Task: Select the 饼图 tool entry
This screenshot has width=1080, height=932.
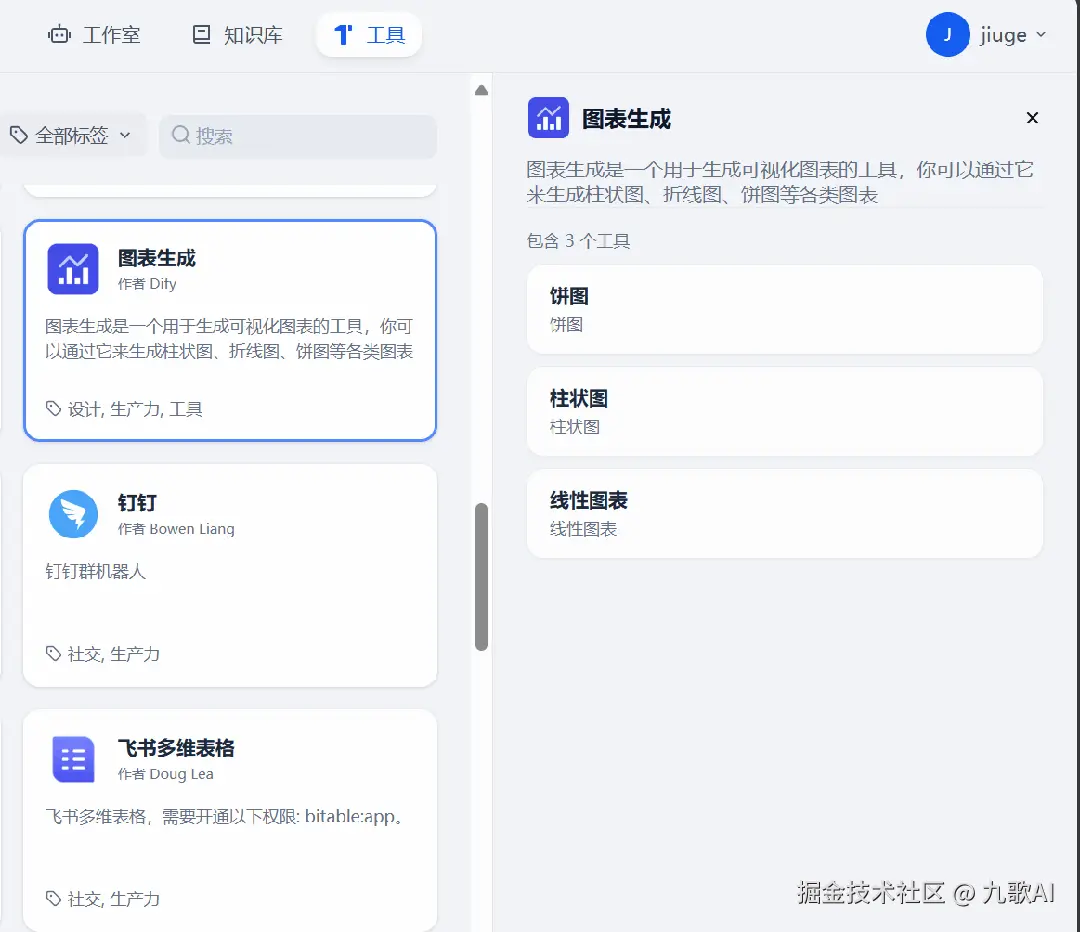Action: [785, 309]
